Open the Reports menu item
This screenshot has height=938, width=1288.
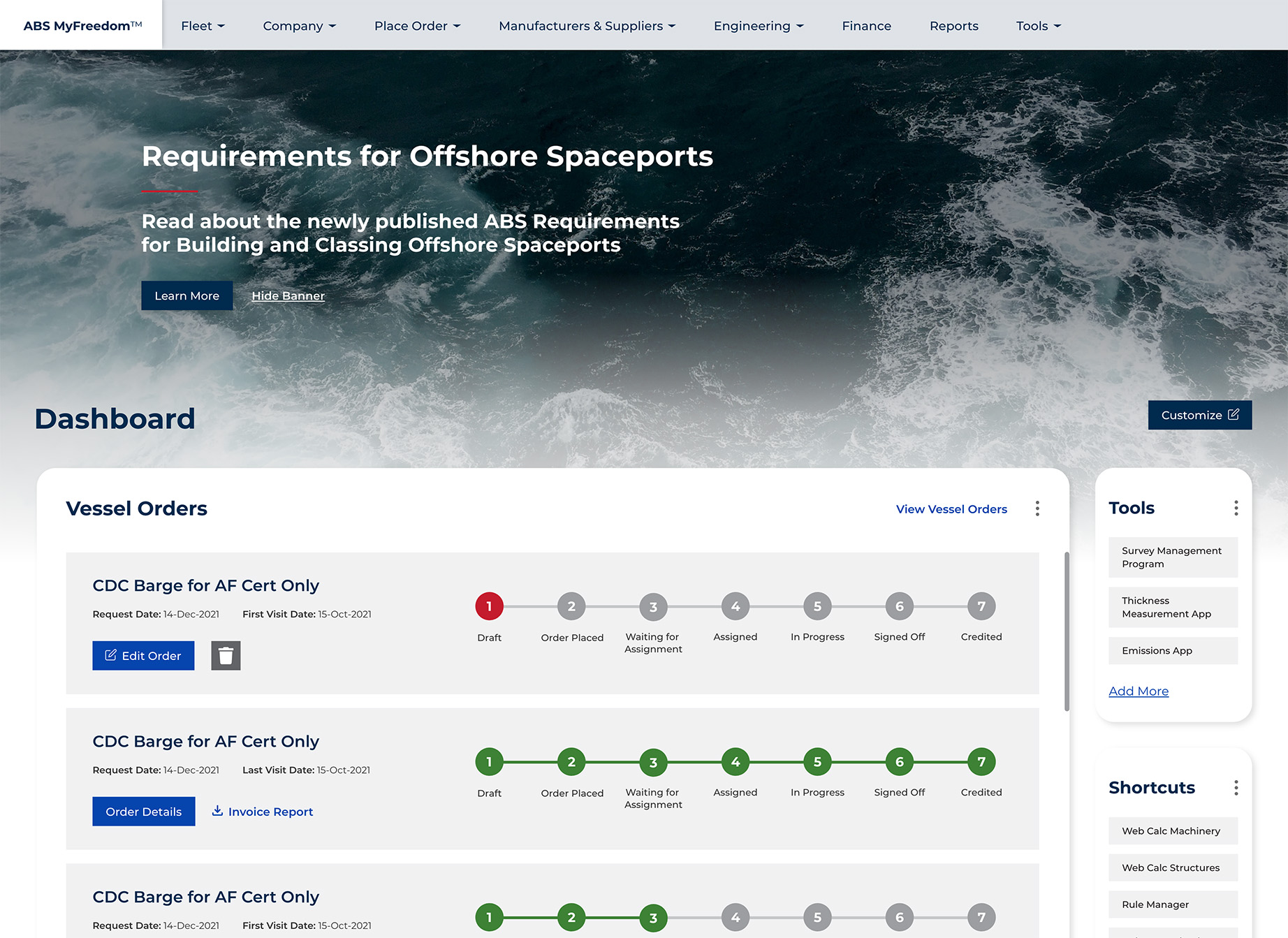tap(953, 26)
